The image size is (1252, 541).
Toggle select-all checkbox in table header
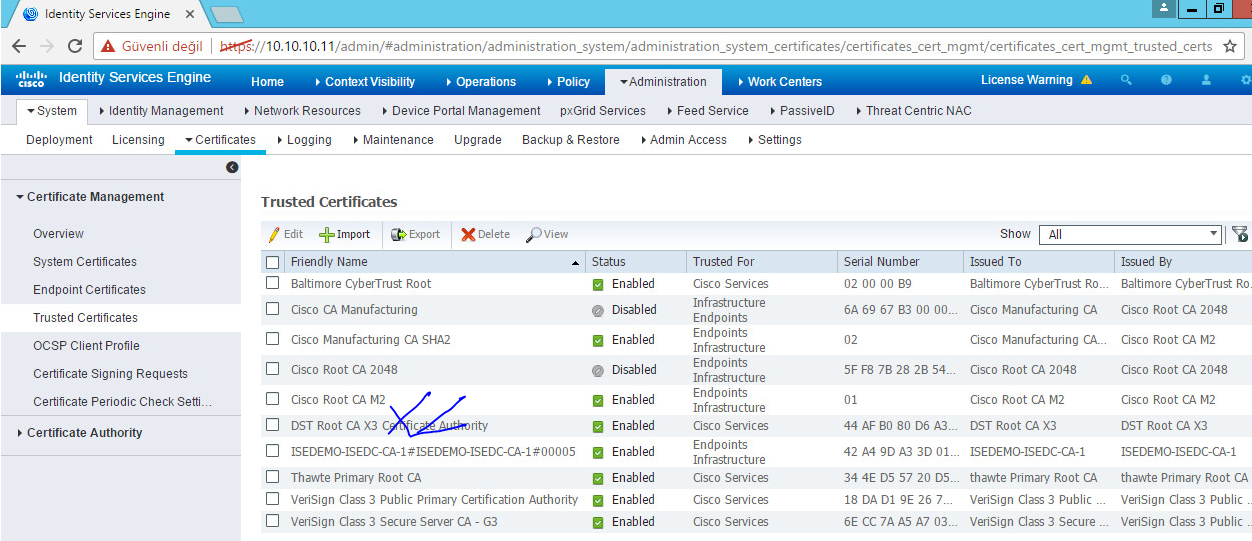coord(273,262)
